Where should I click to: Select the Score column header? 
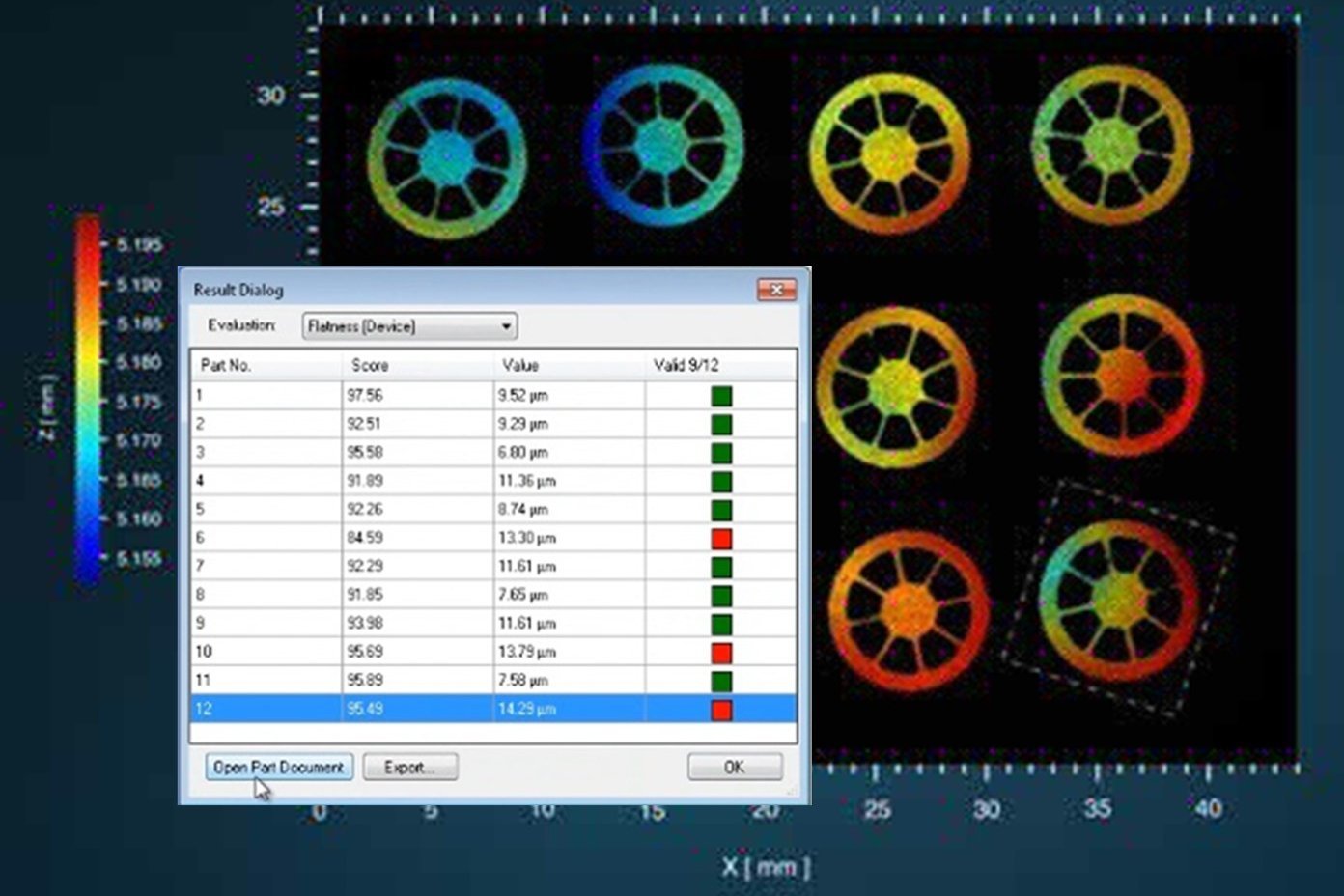click(x=386, y=365)
